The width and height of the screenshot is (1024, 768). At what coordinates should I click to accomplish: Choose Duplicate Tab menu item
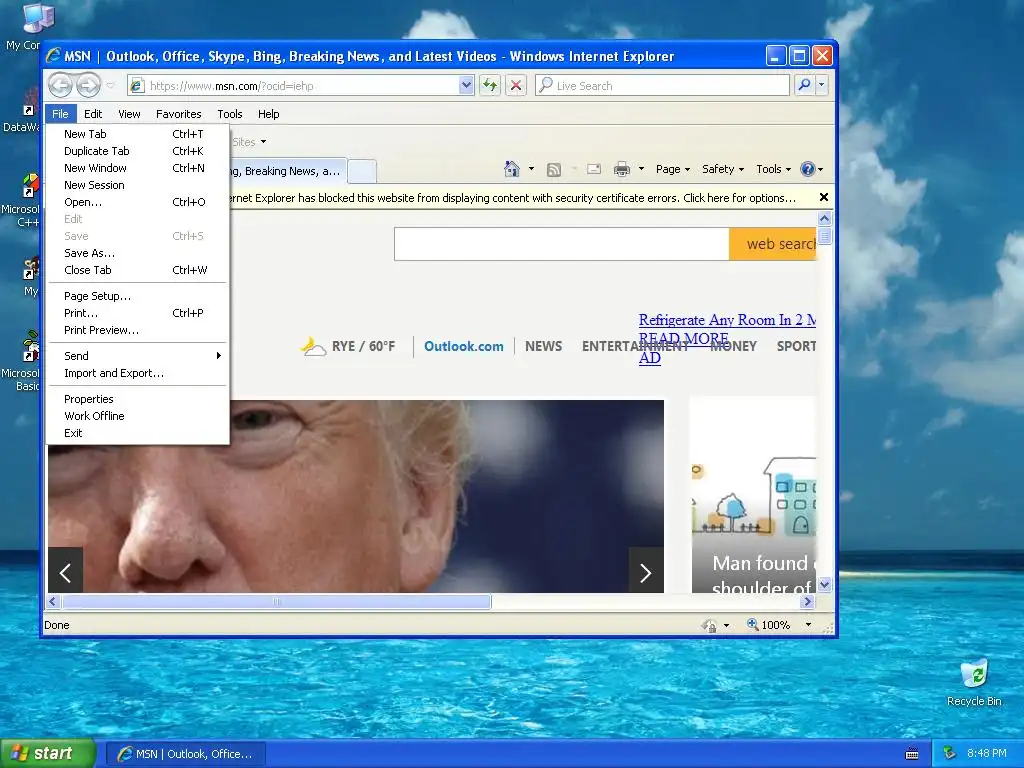[x=137, y=151]
